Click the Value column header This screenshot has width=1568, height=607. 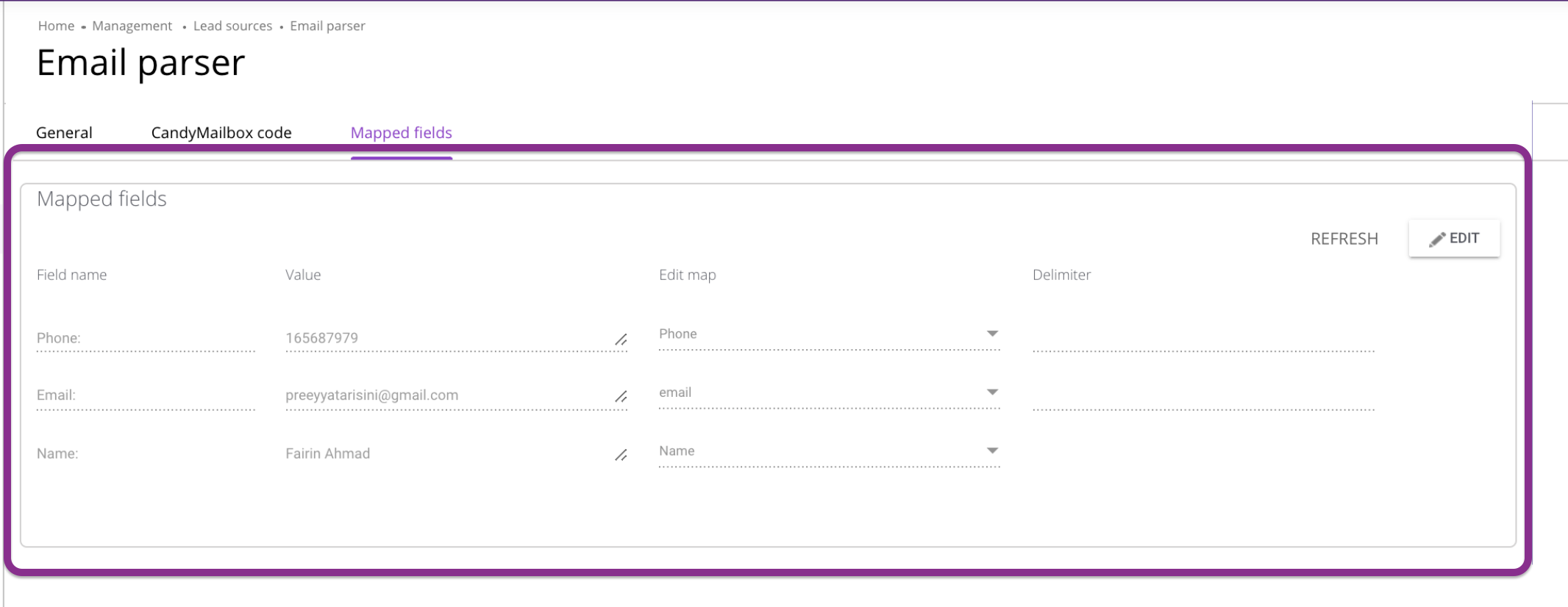click(303, 275)
